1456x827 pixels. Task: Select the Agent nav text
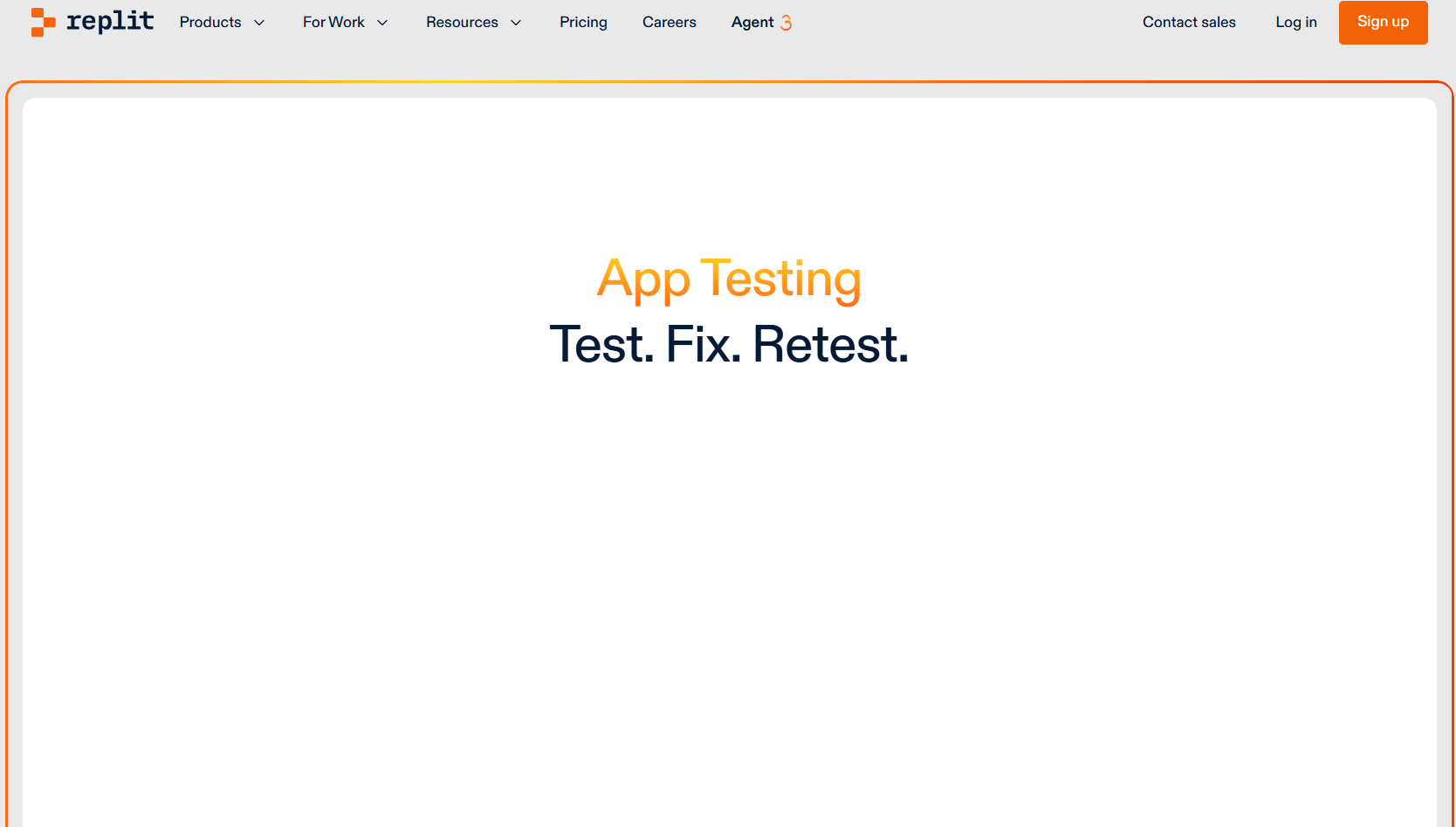click(752, 23)
